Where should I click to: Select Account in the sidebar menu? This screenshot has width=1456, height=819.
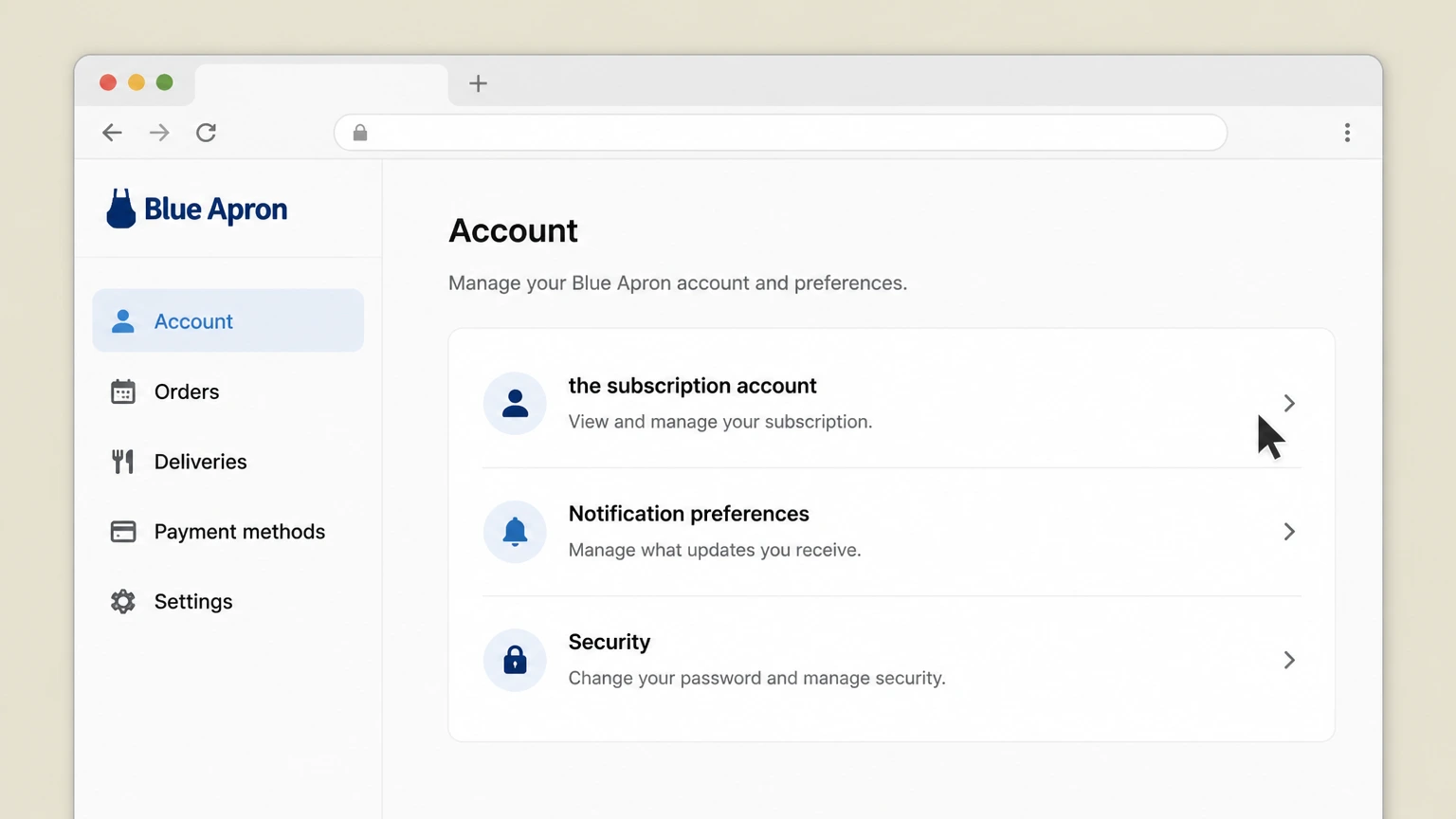(x=228, y=320)
